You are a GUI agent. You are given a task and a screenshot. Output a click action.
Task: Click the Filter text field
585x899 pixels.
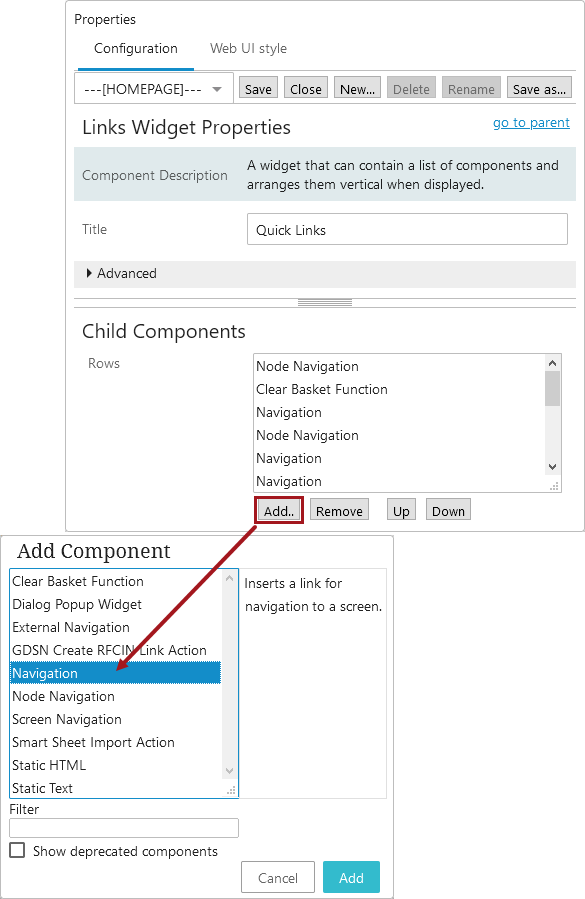click(124, 828)
